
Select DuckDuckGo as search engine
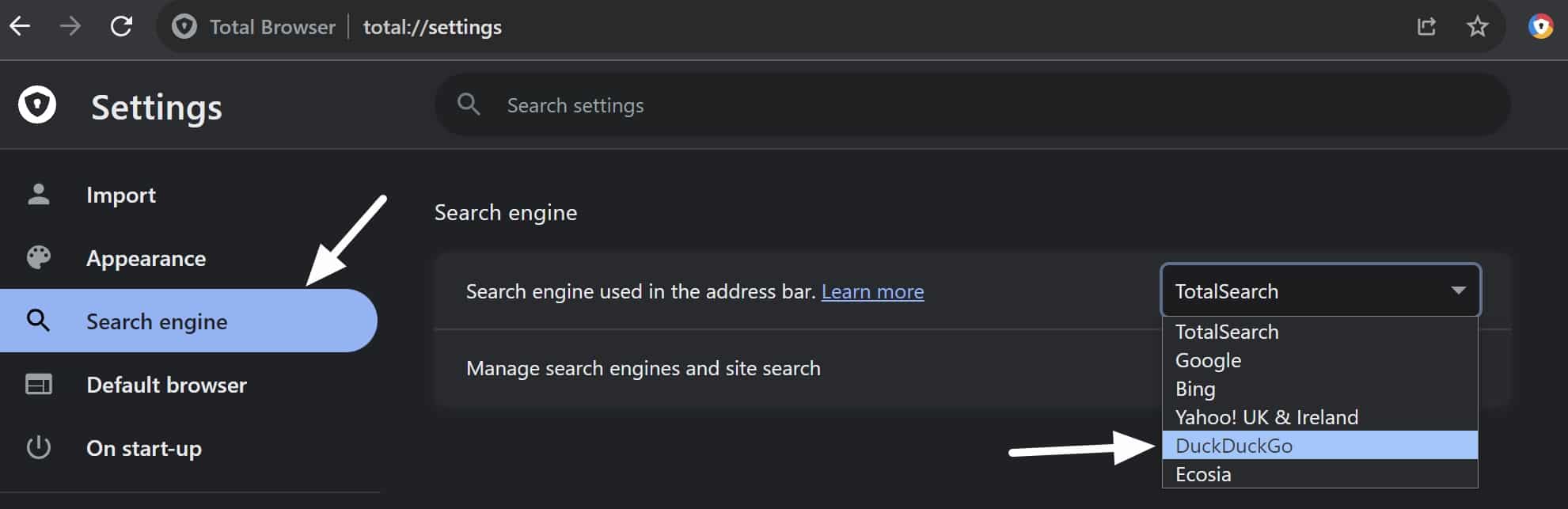(x=1319, y=446)
